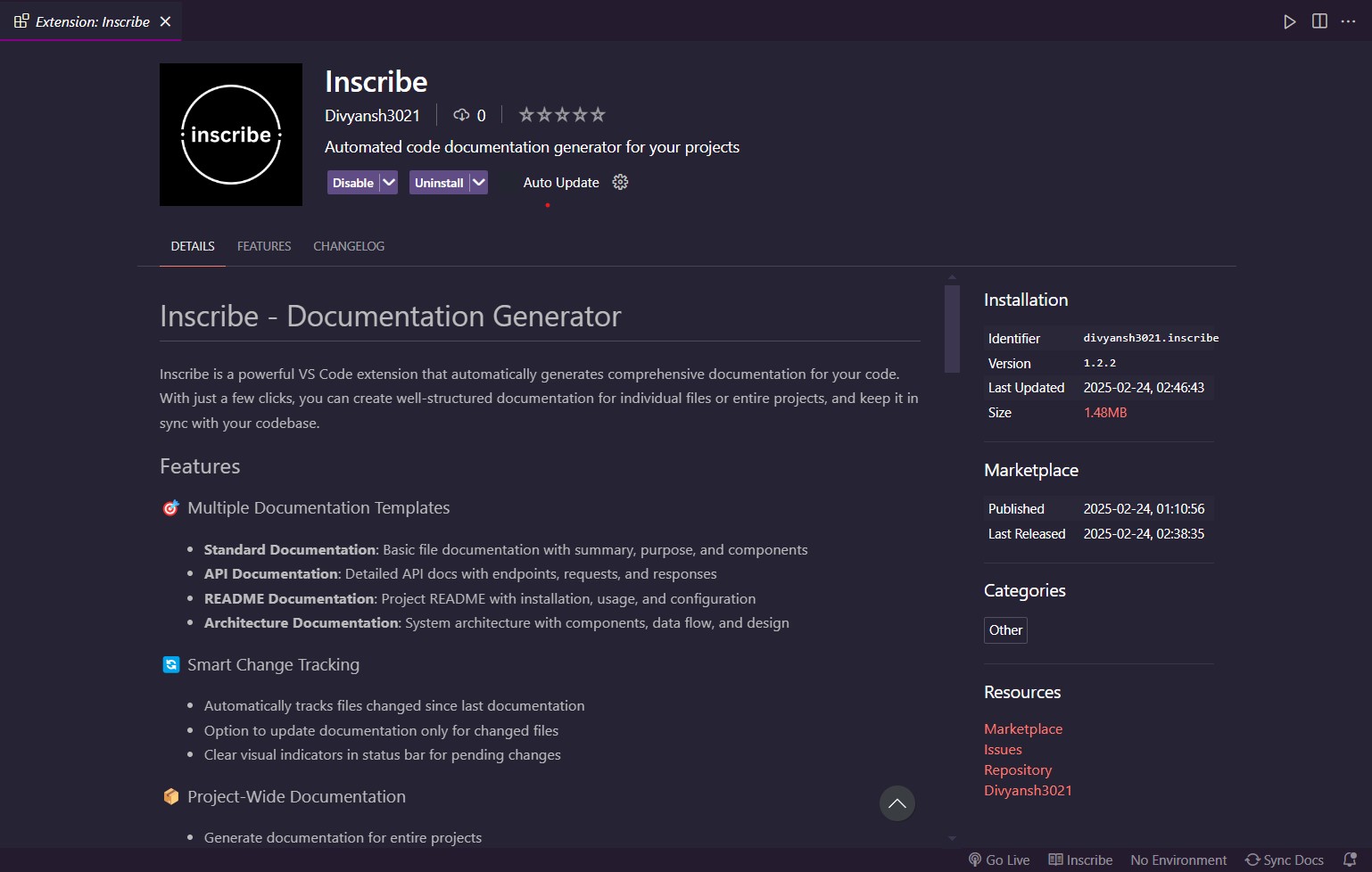Click Go Live in the status bar
Screen dimensions: 1372x872
pyautogui.click(x=999, y=860)
